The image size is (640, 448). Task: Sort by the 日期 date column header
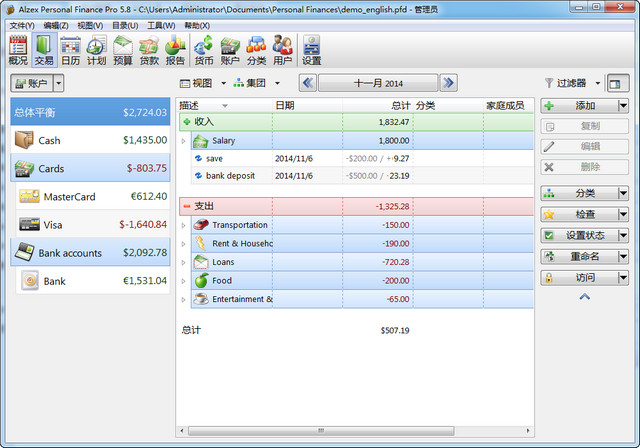click(x=308, y=106)
